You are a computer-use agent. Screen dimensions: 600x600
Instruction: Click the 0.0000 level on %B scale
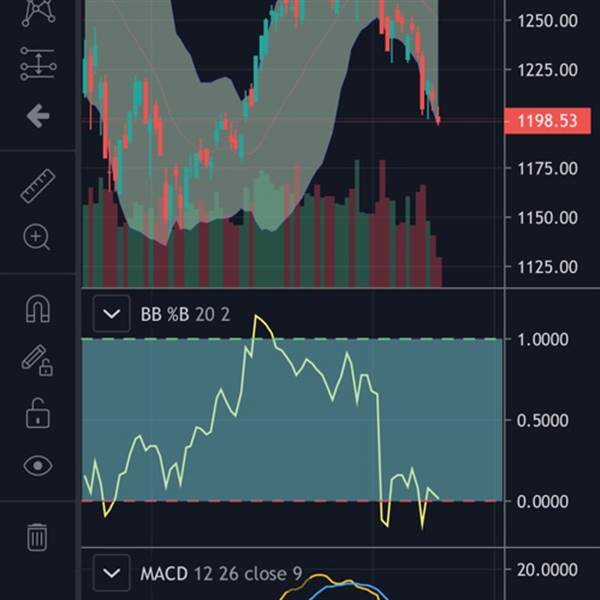tap(543, 501)
